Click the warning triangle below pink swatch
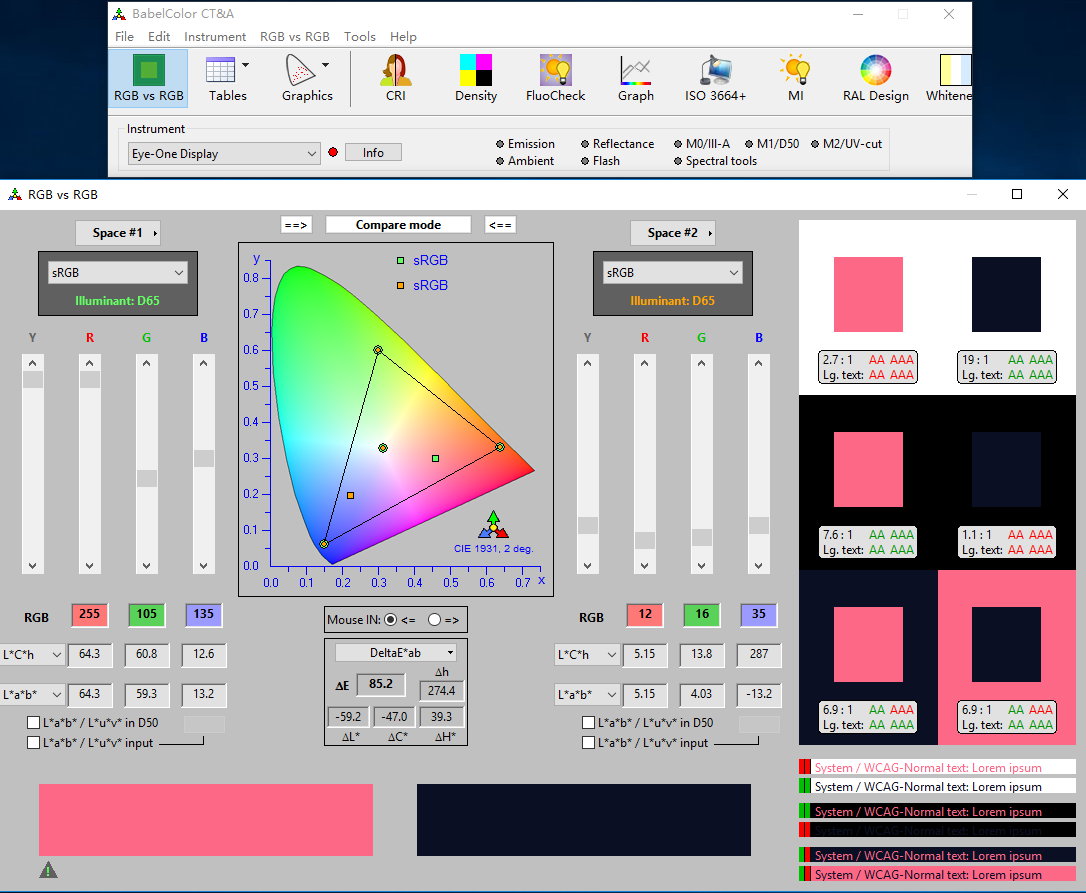1086x893 pixels. point(48,869)
